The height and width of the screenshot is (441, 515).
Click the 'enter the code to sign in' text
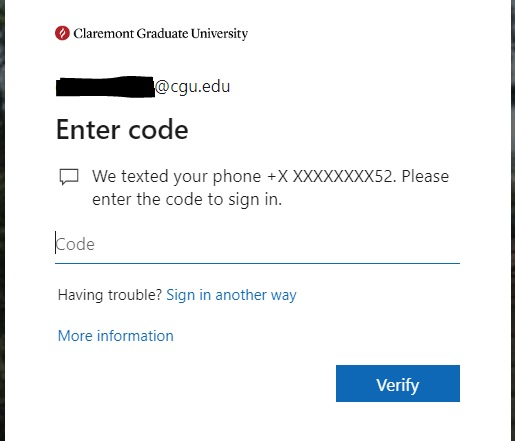[x=187, y=199]
